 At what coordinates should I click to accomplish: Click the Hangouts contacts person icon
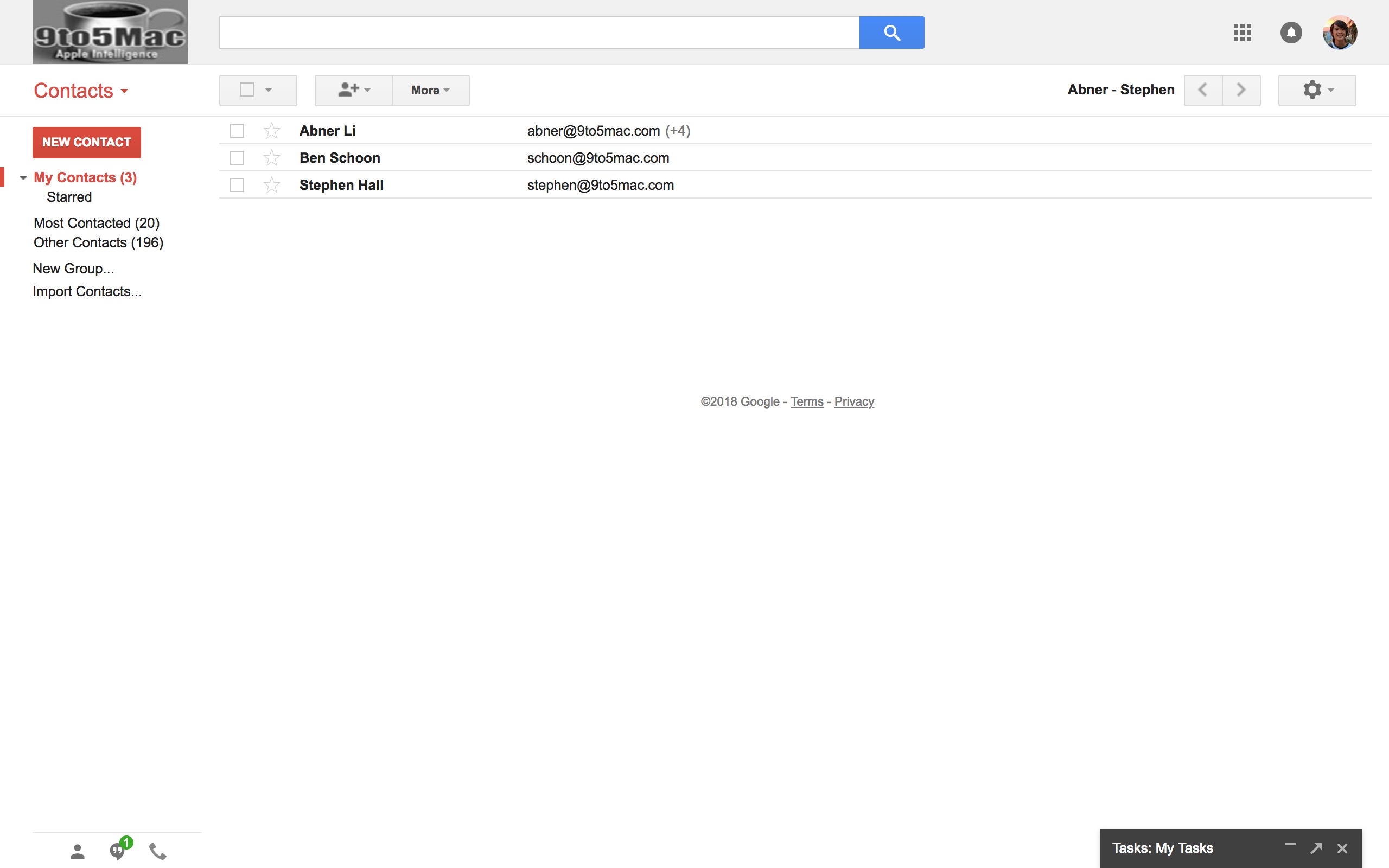click(78, 851)
